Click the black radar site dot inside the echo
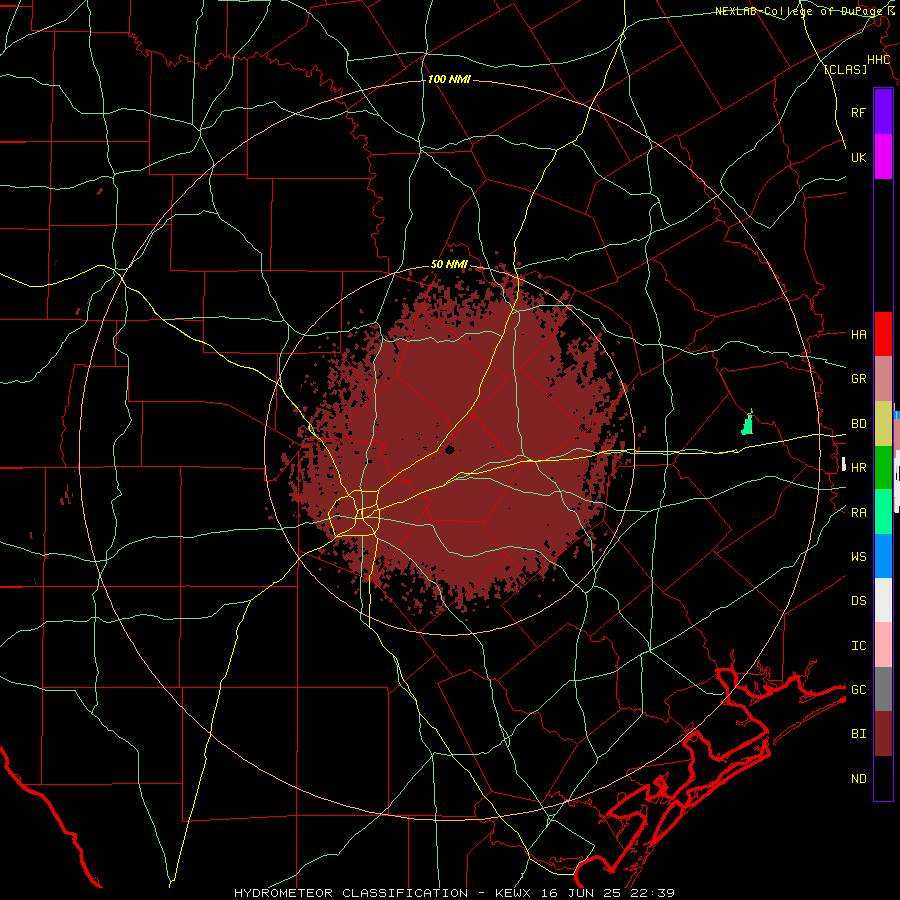The width and height of the screenshot is (900, 900). [449, 450]
